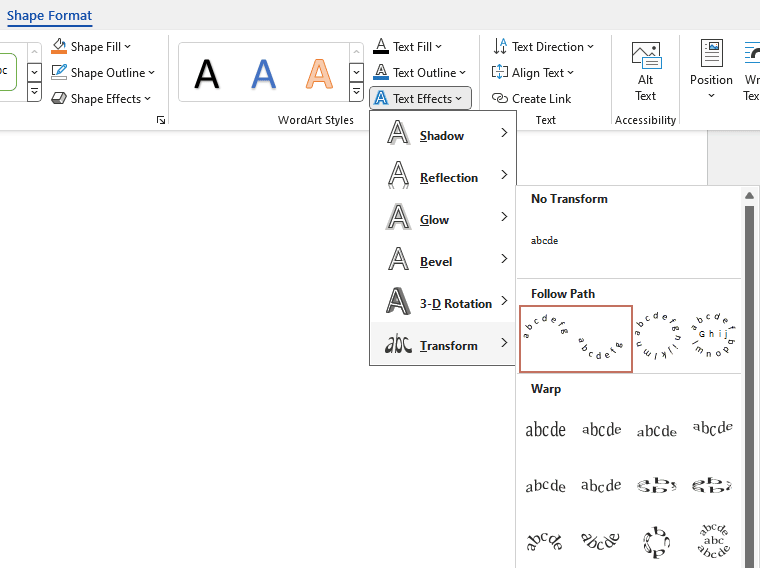Open the Shadow submenu

443,135
